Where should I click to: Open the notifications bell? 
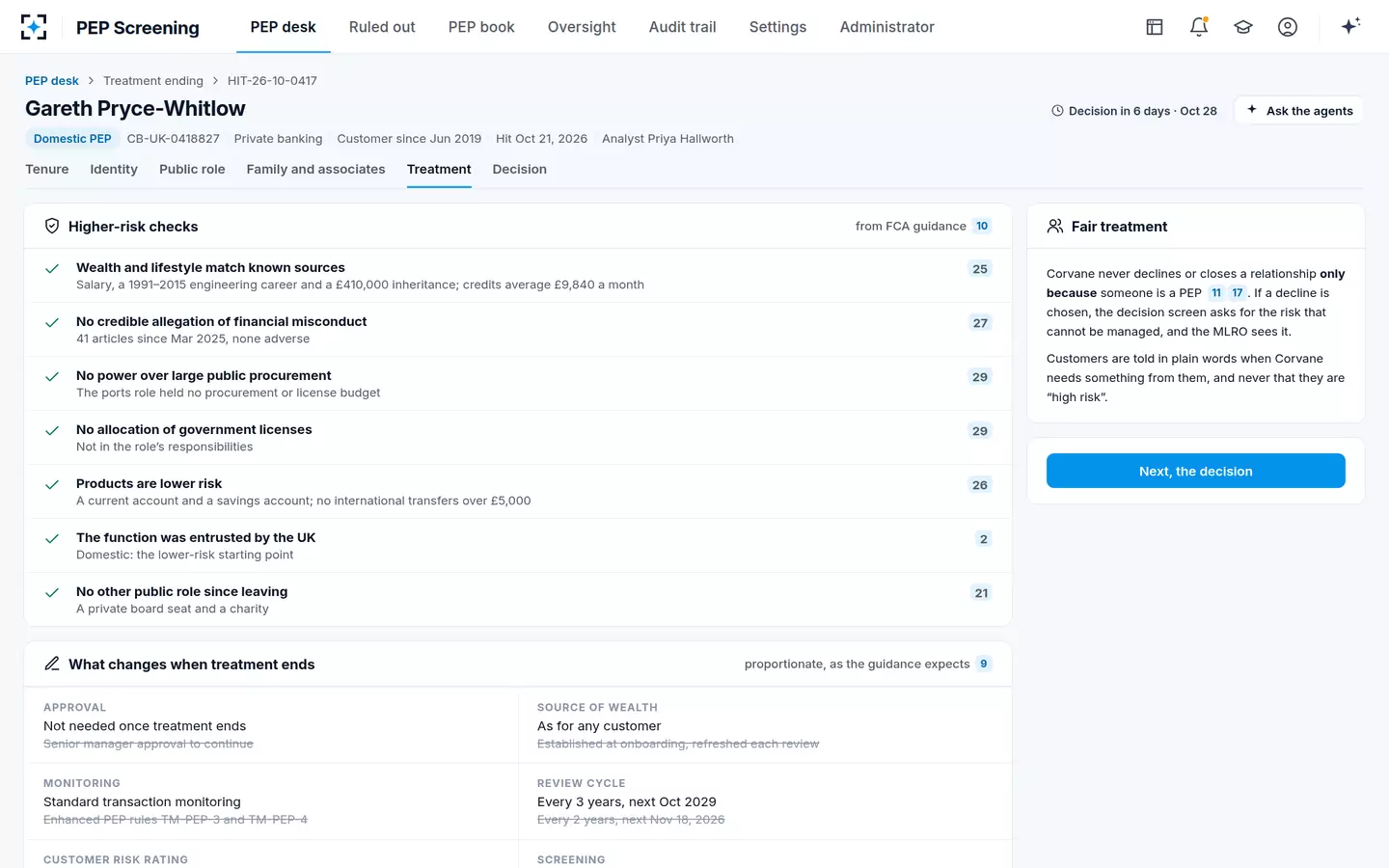1199,27
